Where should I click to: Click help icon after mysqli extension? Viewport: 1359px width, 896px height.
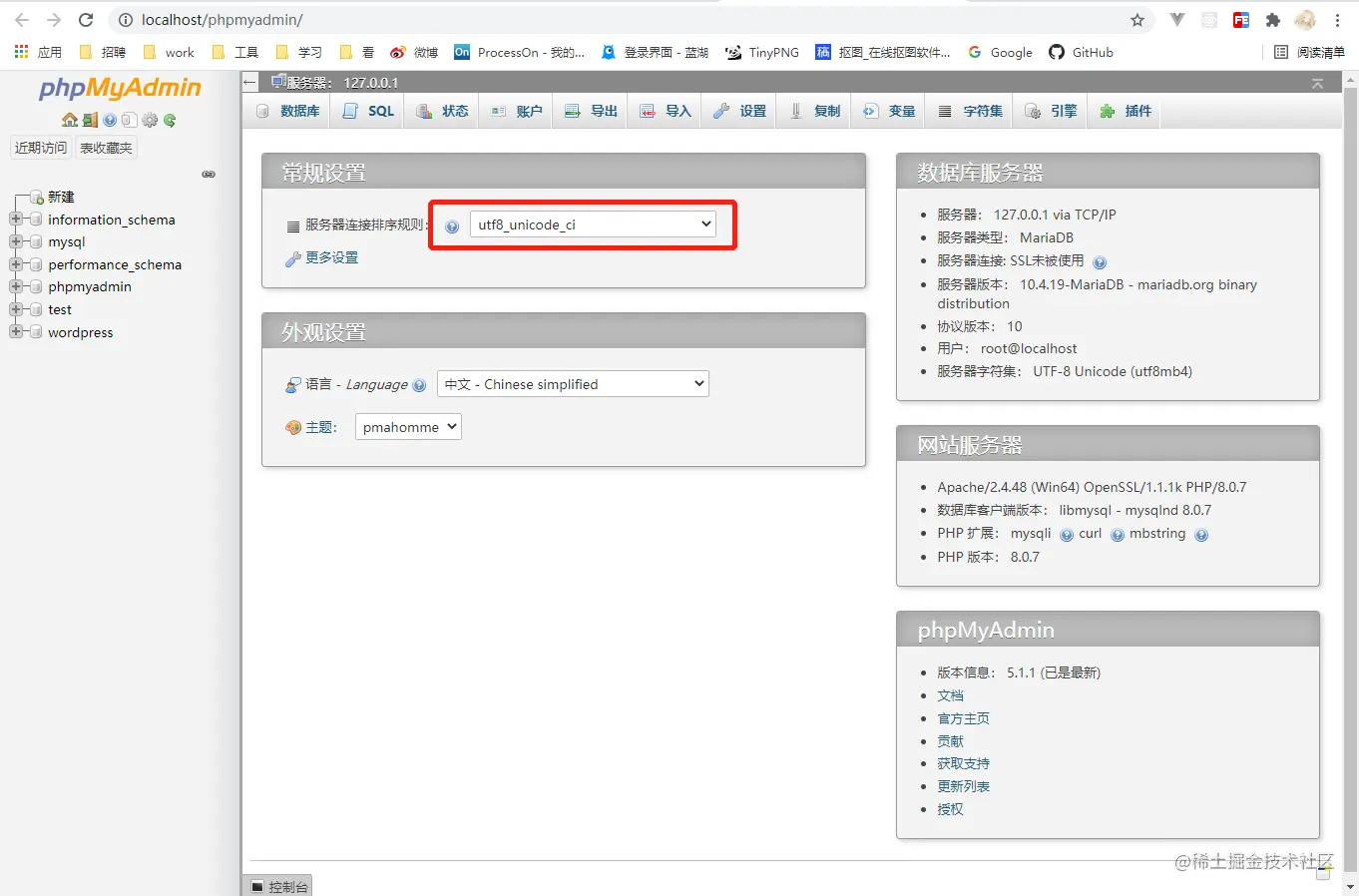coord(1067,535)
